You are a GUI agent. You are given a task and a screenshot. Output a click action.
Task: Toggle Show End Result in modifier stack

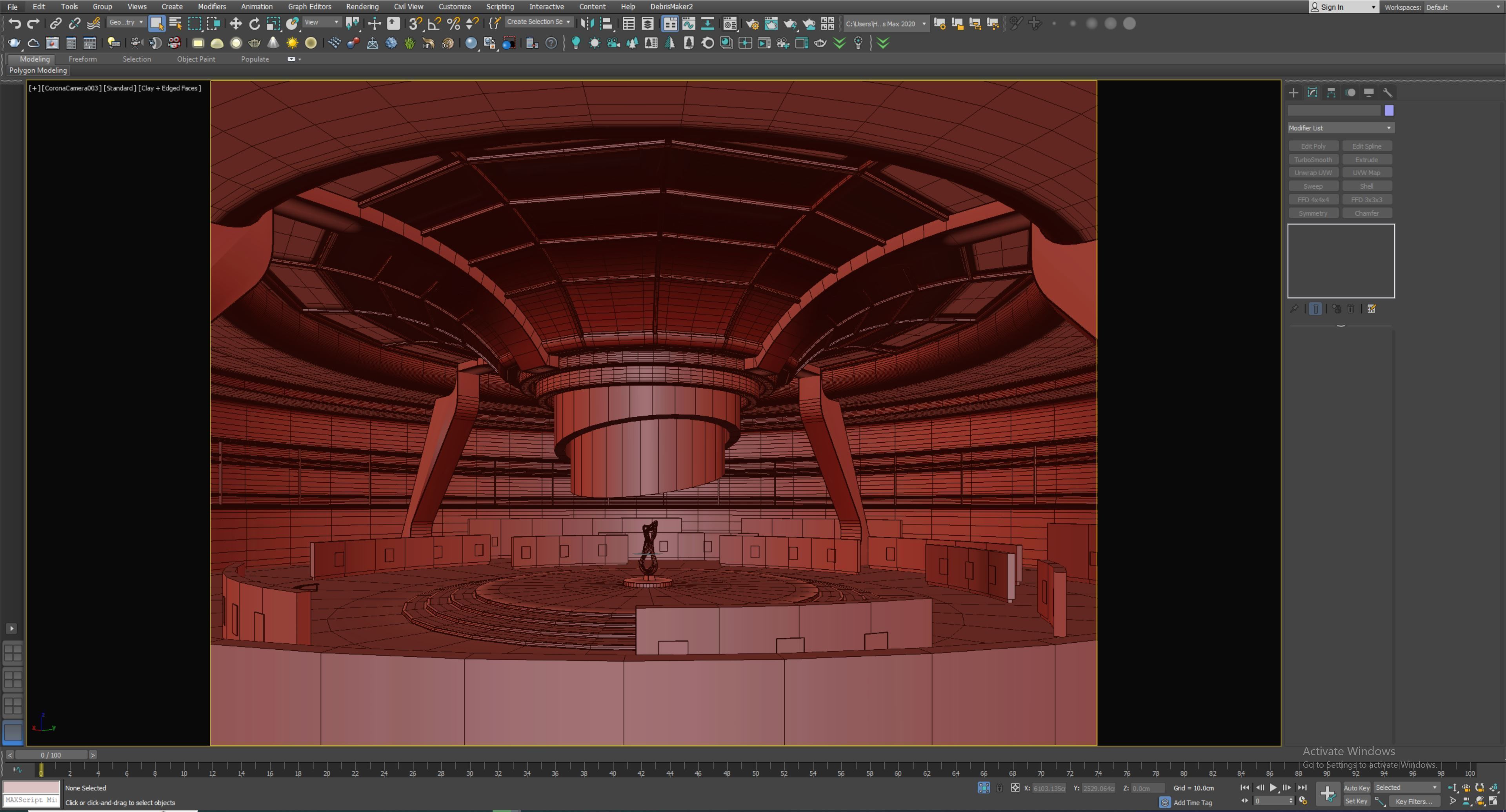click(x=1315, y=309)
